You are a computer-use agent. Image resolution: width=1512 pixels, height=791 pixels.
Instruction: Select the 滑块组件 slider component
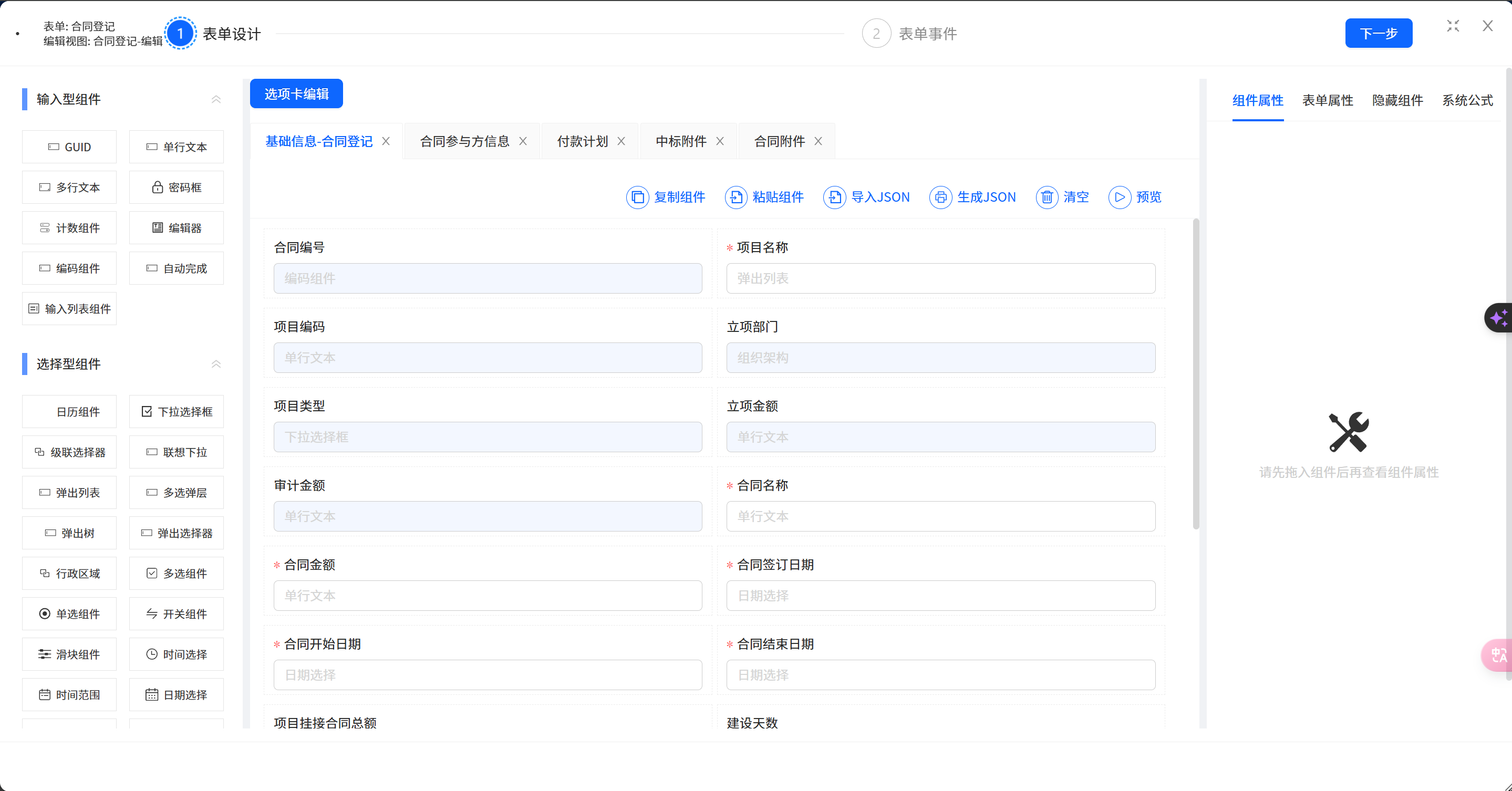[69, 654]
